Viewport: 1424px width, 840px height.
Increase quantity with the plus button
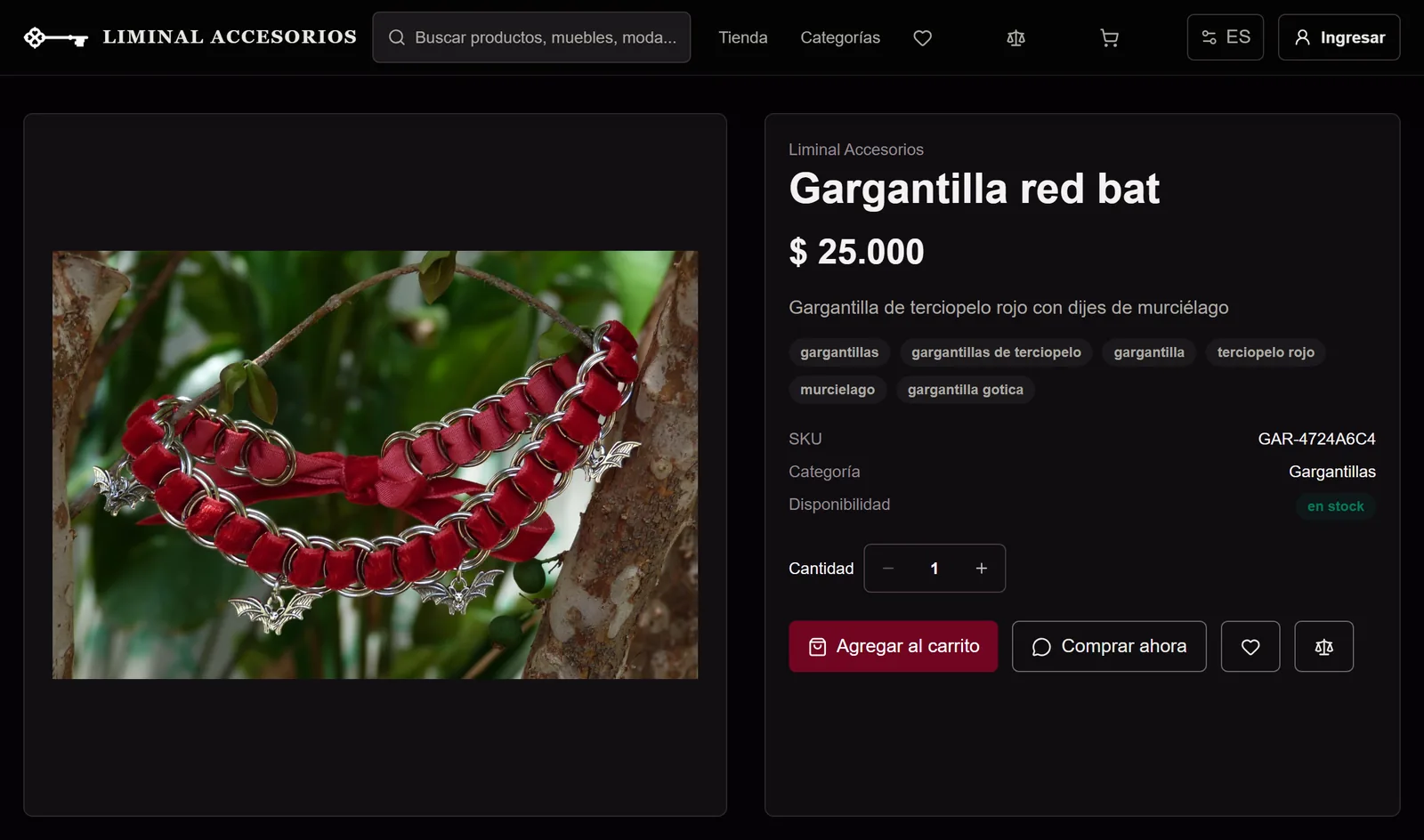click(982, 568)
